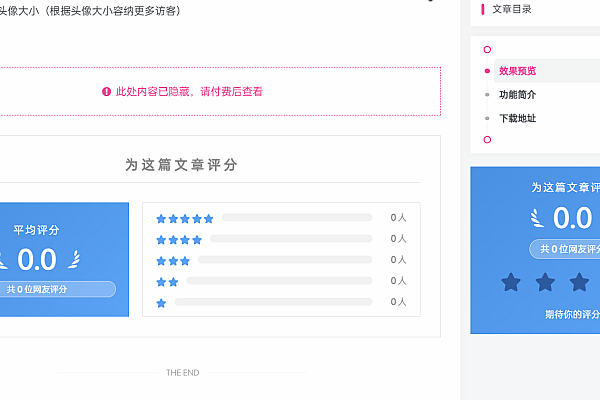Viewport: 600px width, 400px height.
Task: Rate two stars in sidebar widget
Action: (545, 282)
